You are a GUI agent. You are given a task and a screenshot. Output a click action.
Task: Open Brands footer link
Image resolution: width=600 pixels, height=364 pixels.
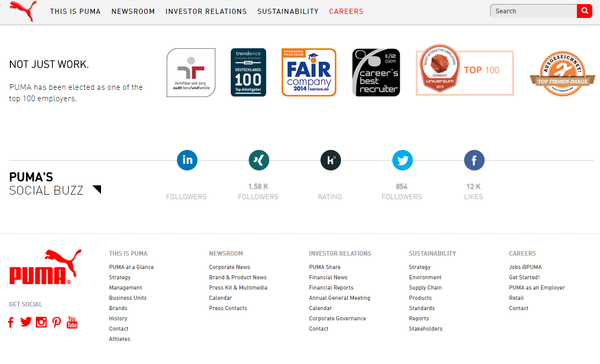pos(118,308)
